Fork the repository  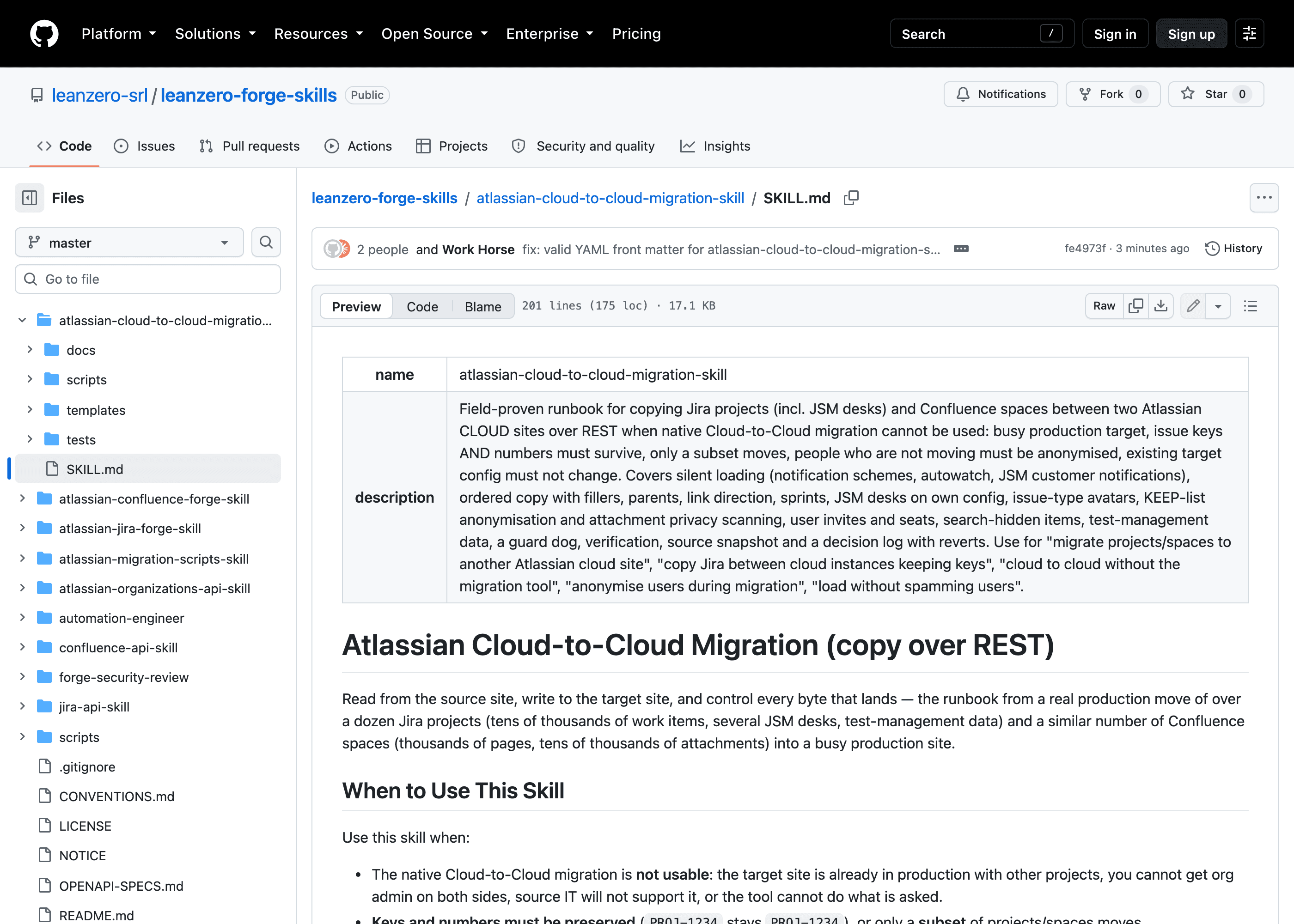click(1112, 94)
